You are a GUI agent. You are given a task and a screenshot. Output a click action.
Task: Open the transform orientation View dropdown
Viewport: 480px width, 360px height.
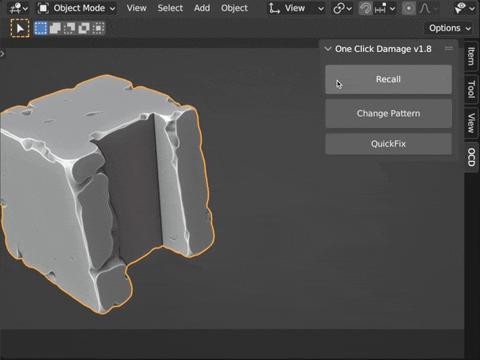[296, 8]
